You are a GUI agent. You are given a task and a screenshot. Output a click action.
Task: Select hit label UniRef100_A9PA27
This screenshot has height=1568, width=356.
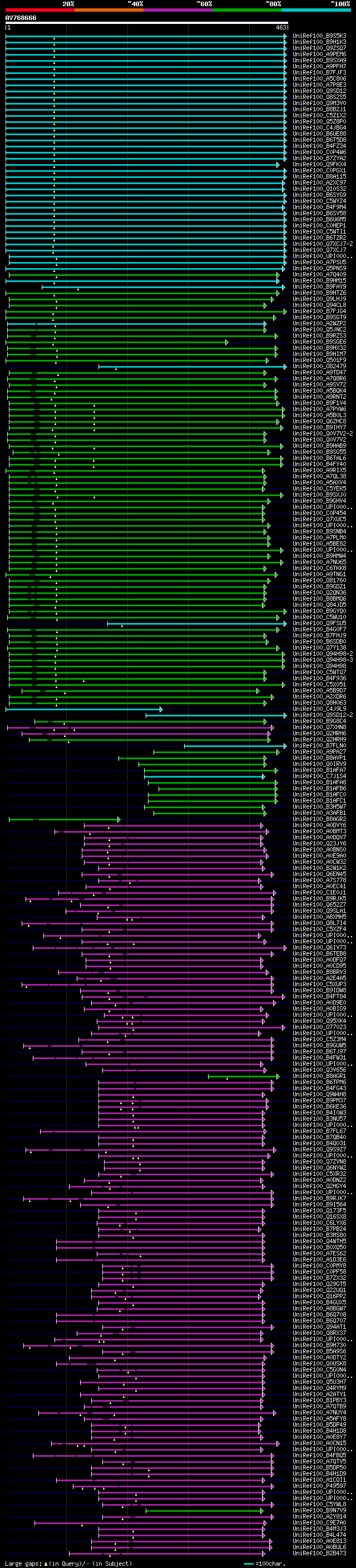pos(319,751)
